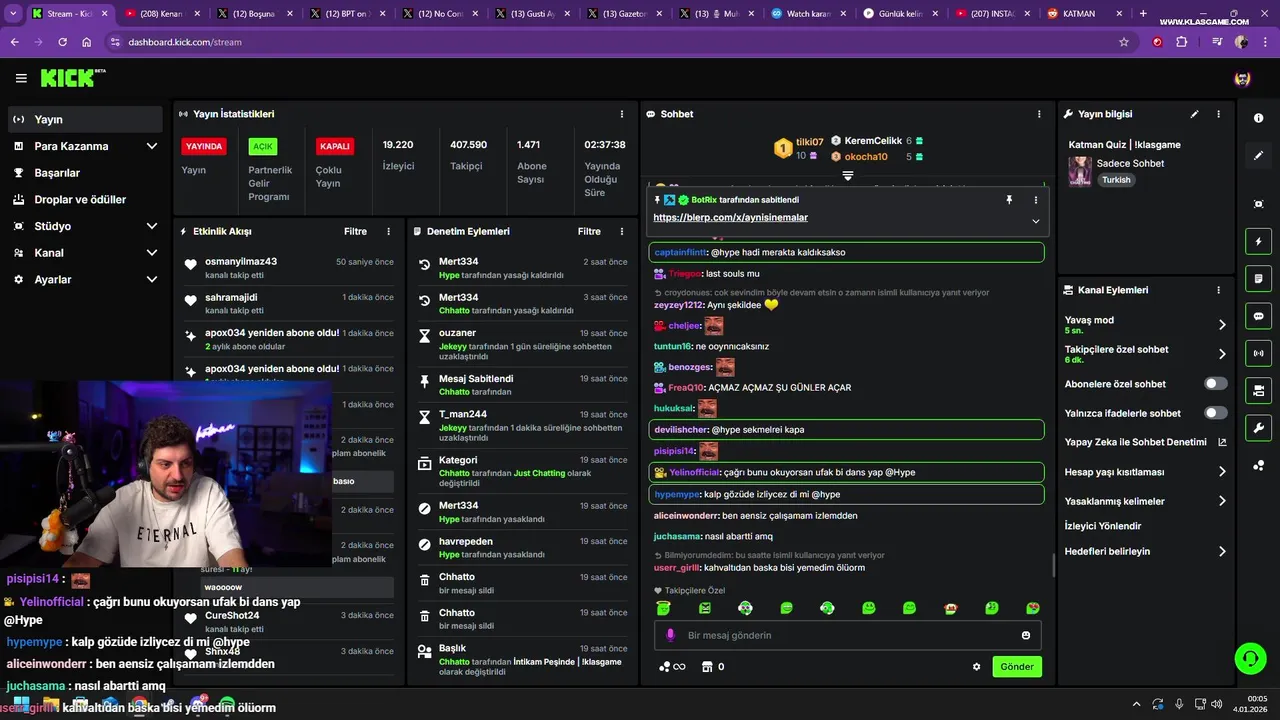
Task: Click the screen capture icon in the right sidebar
Action: click(1258, 204)
